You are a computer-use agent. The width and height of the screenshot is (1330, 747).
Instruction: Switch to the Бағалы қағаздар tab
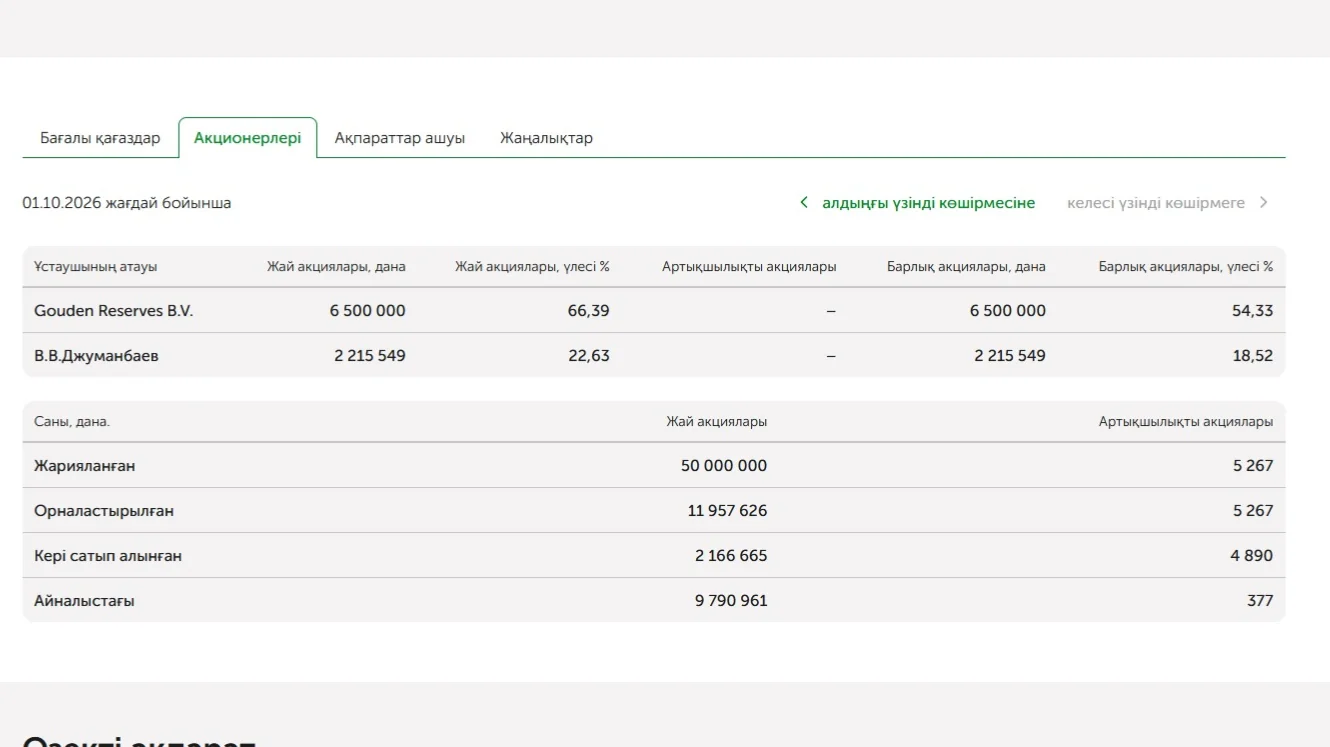click(100, 138)
